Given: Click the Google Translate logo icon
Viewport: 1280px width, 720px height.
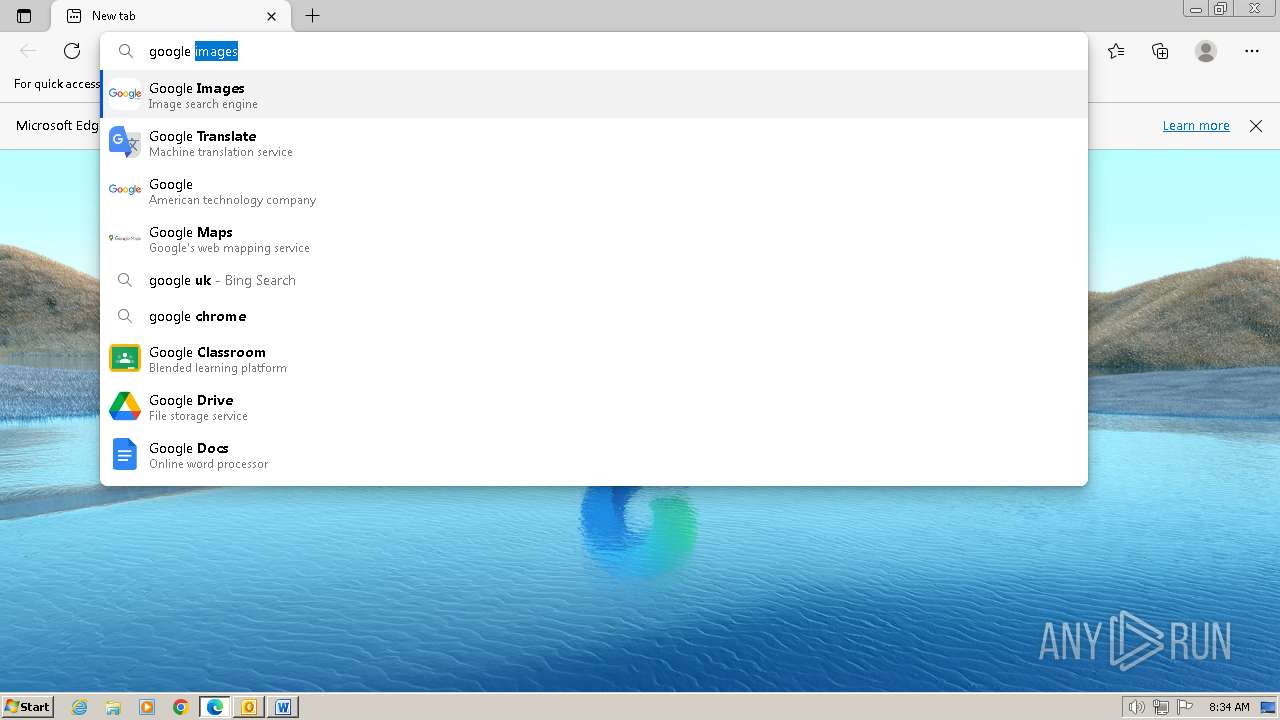Looking at the screenshot, I should [125, 143].
